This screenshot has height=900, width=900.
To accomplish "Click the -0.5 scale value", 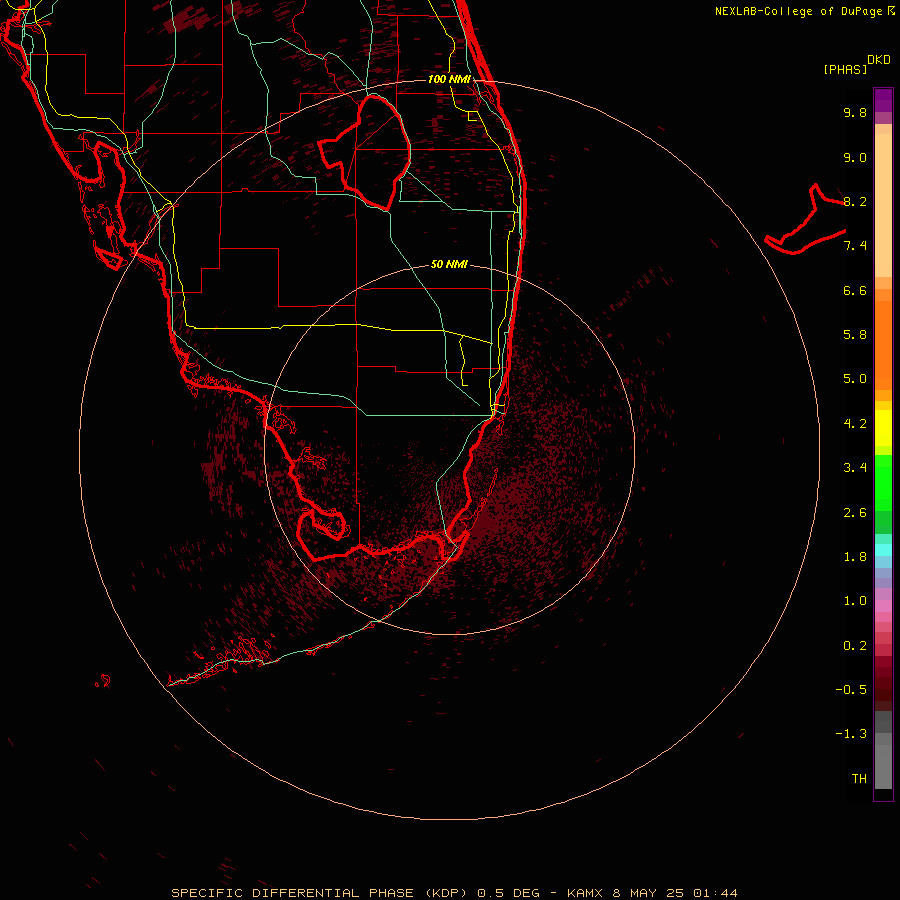I will tap(851, 690).
